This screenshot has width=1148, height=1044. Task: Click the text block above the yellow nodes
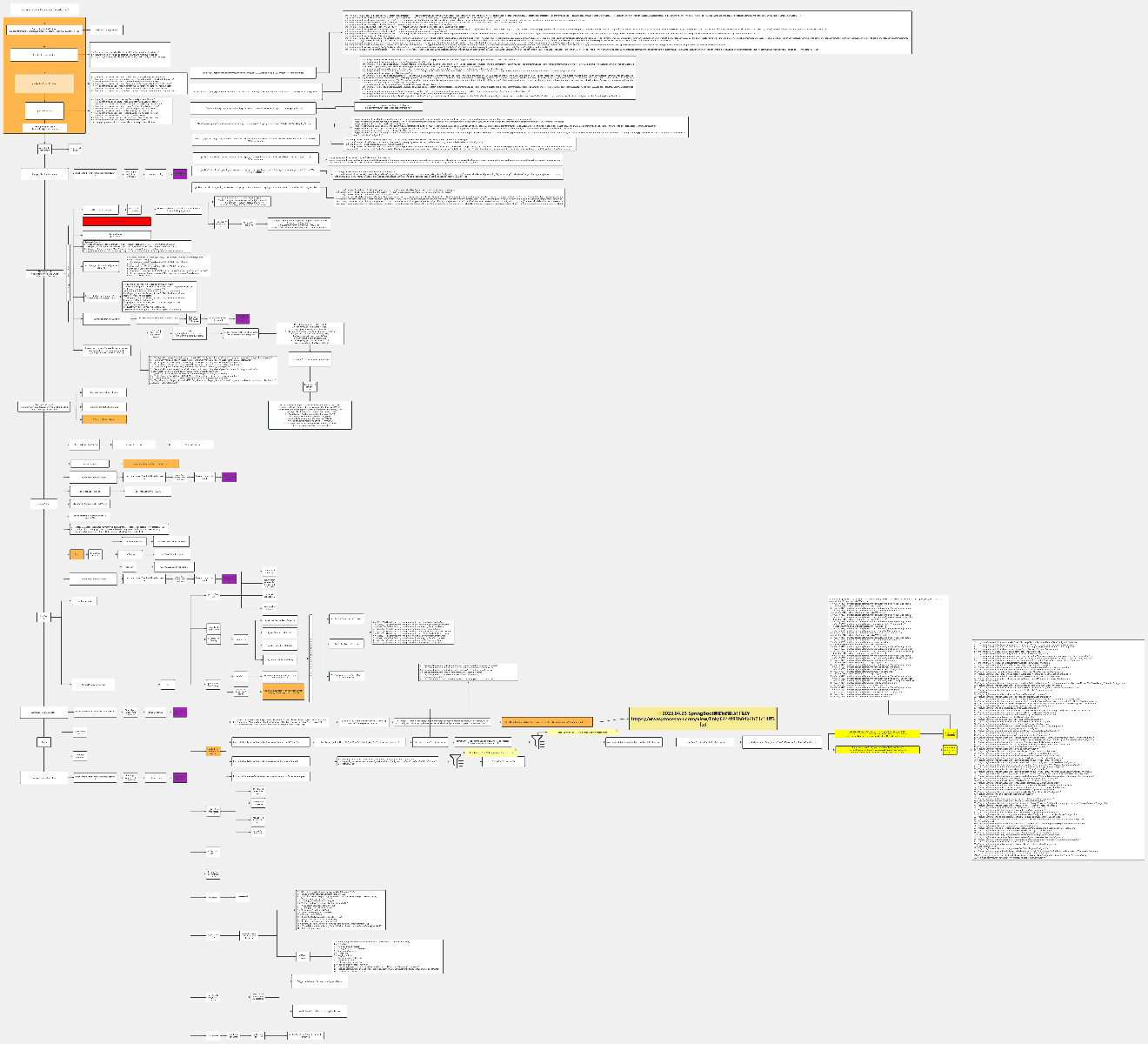[x=889, y=647]
